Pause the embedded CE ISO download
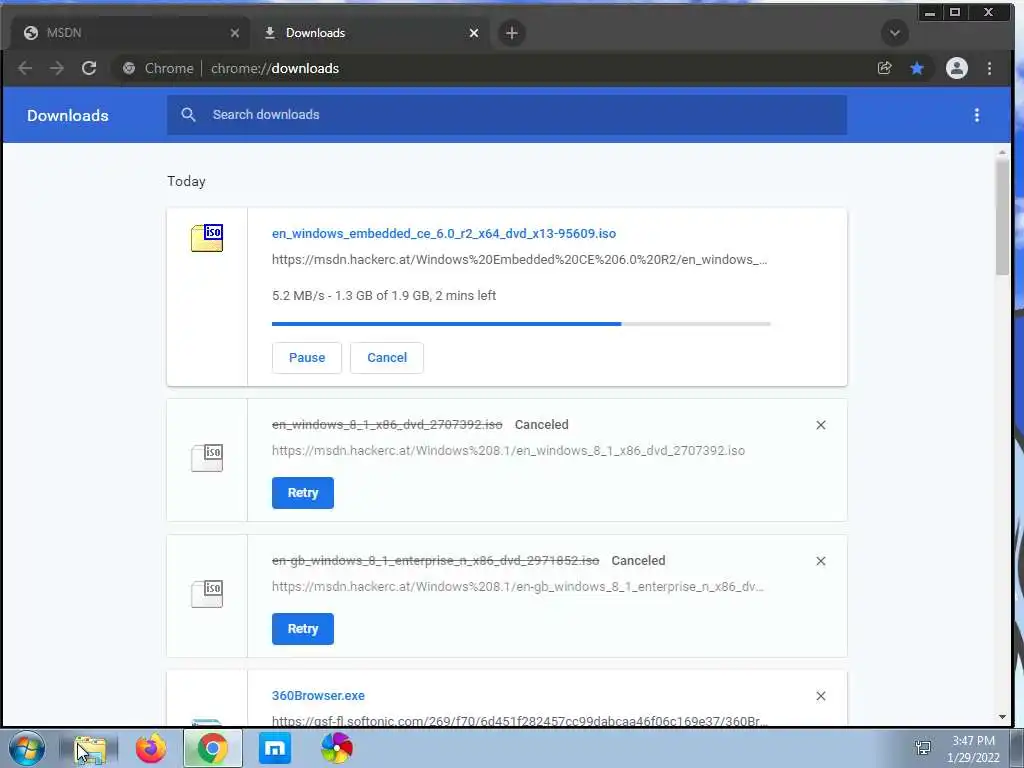Viewport: 1024px width, 768px height. tap(307, 358)
